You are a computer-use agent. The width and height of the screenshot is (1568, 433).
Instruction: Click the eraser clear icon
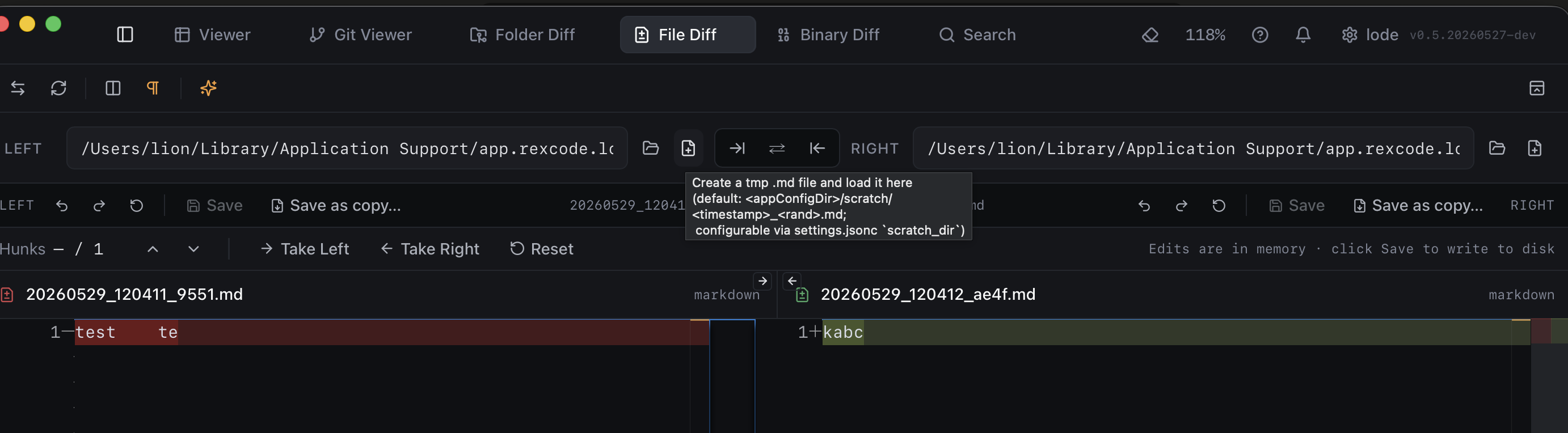tap(1150, 35)
